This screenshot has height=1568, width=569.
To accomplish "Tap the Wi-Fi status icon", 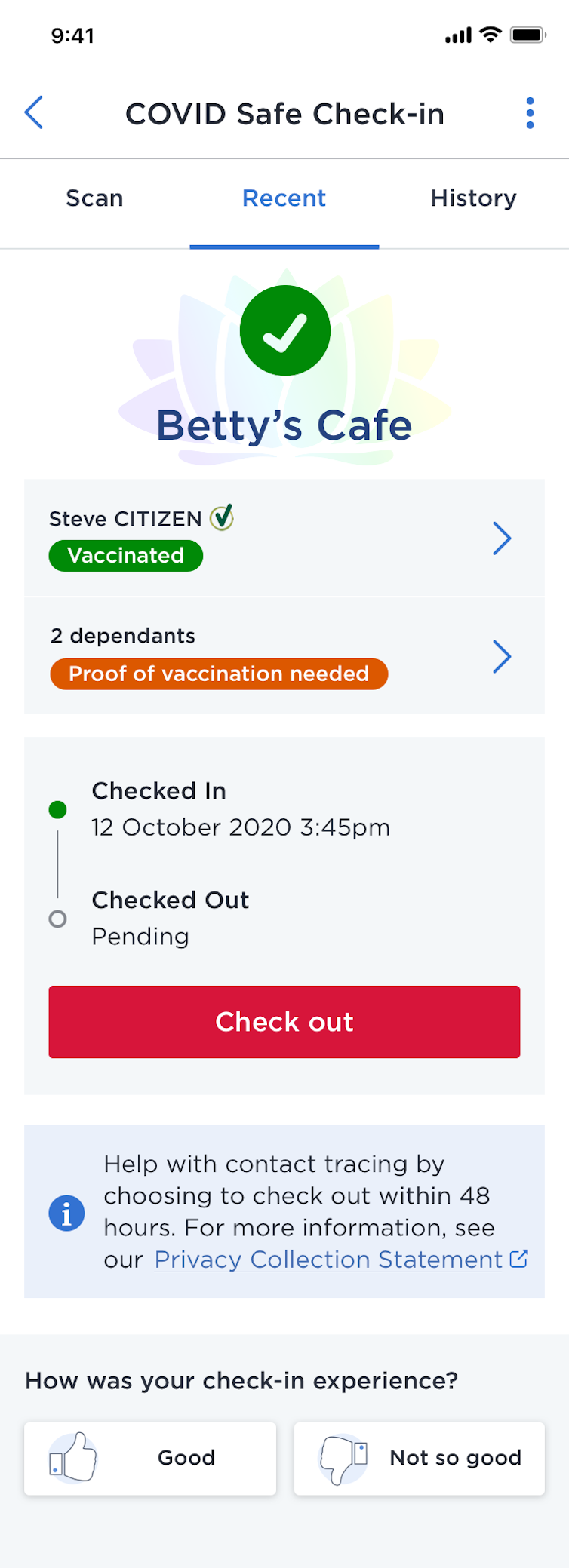I will pos(491,35).
